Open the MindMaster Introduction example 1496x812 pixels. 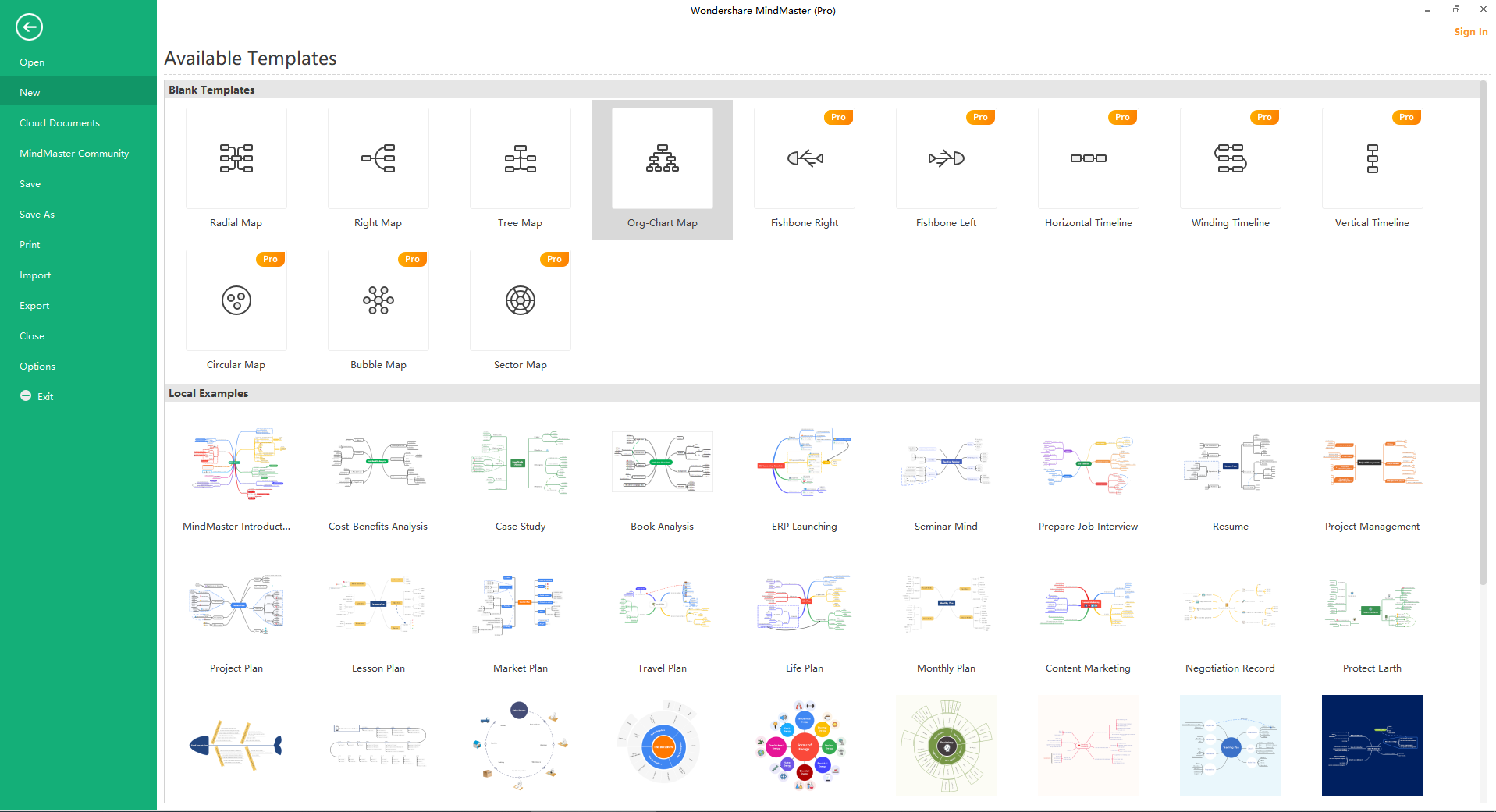pos(236,462)
